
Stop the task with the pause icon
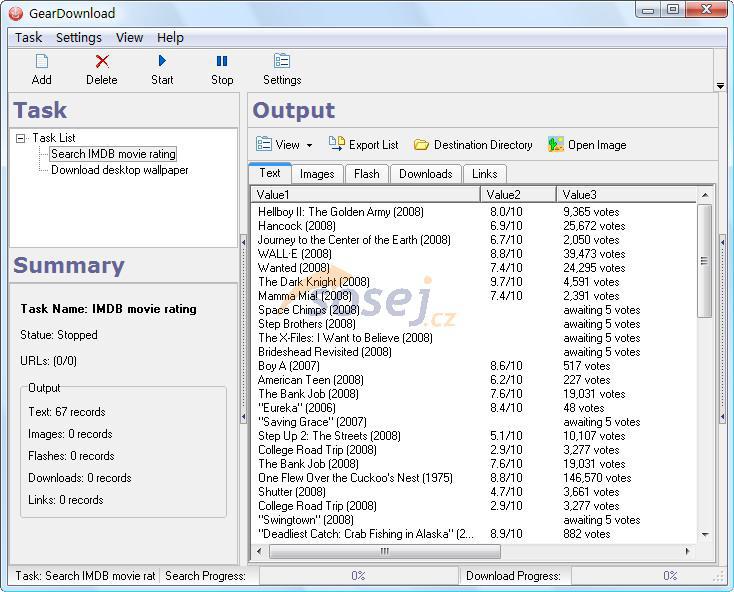click(222, 61)
